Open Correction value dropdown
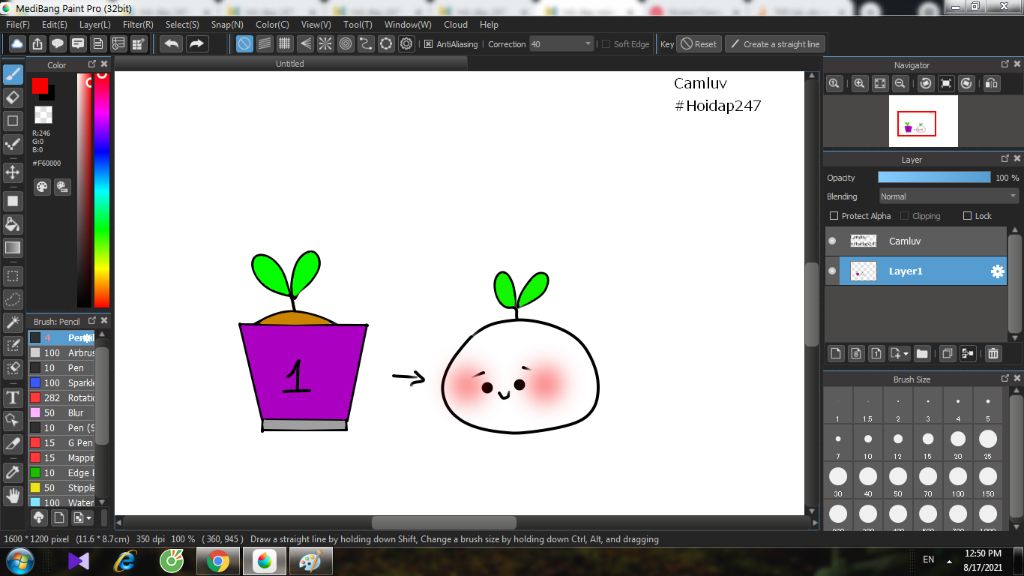Image resolution: width=1024 pixels, height=576 pixels. [561, 44]
